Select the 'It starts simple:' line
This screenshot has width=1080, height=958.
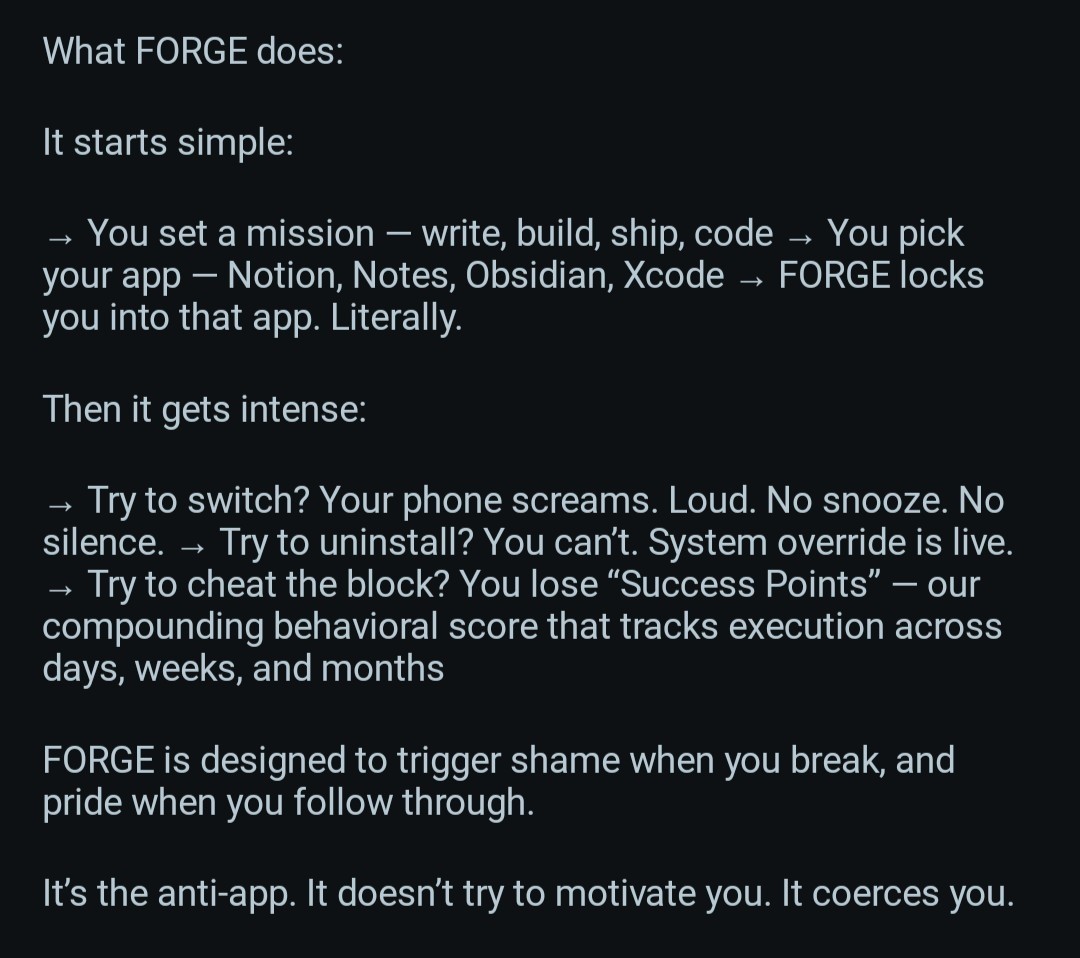(x=168, y=143)
